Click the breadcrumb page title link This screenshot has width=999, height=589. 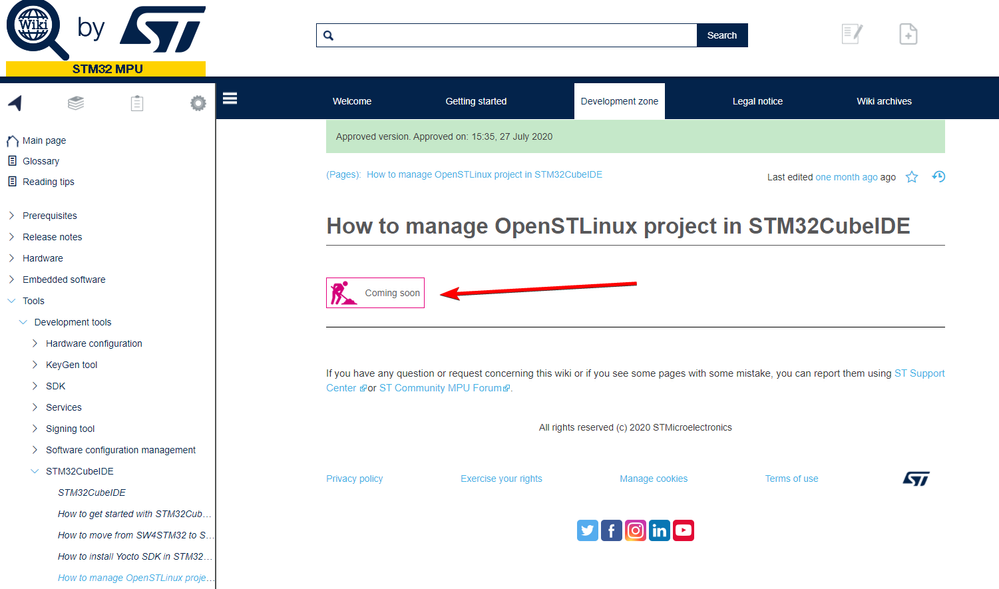pos(484,175)
